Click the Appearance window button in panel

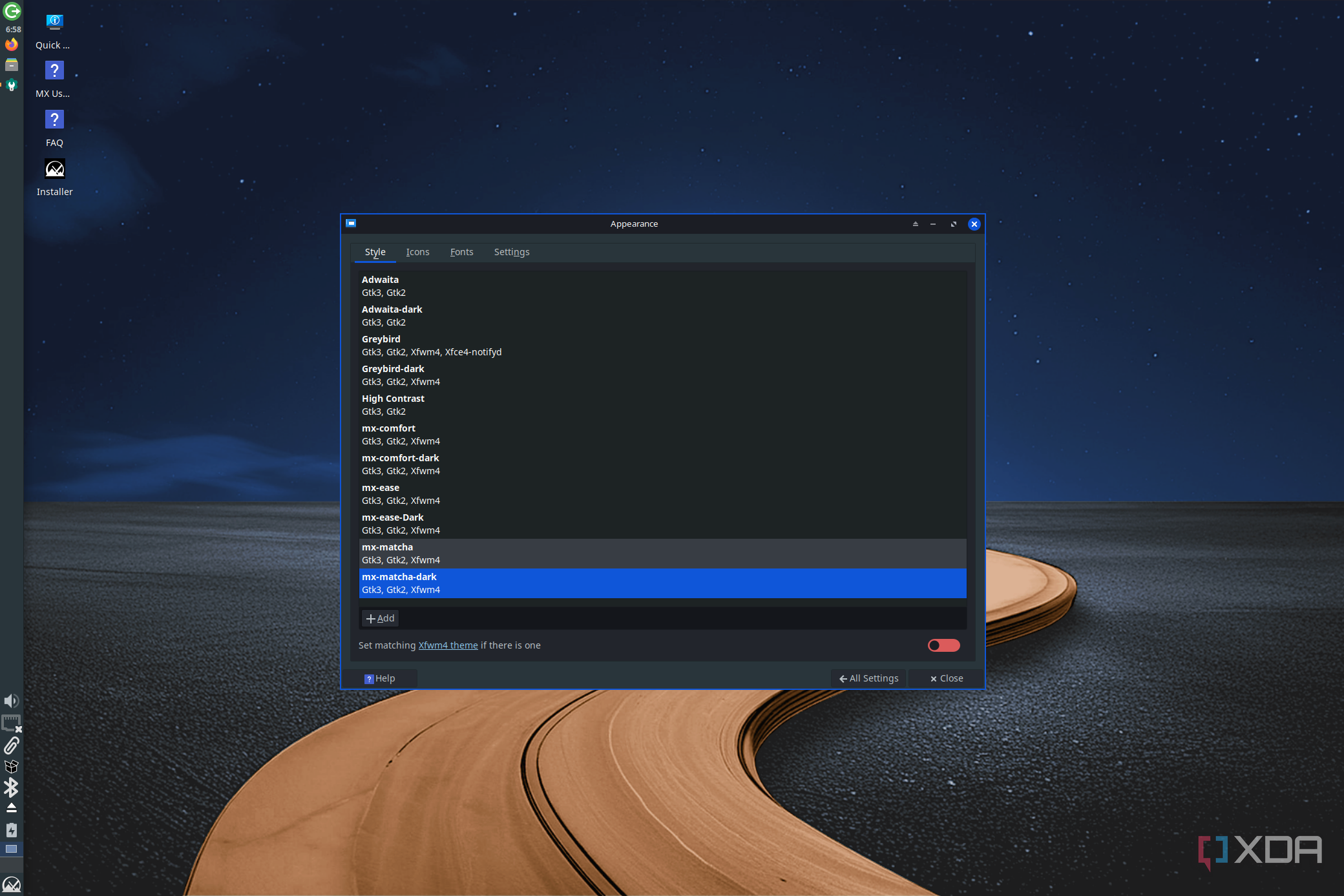12,849
